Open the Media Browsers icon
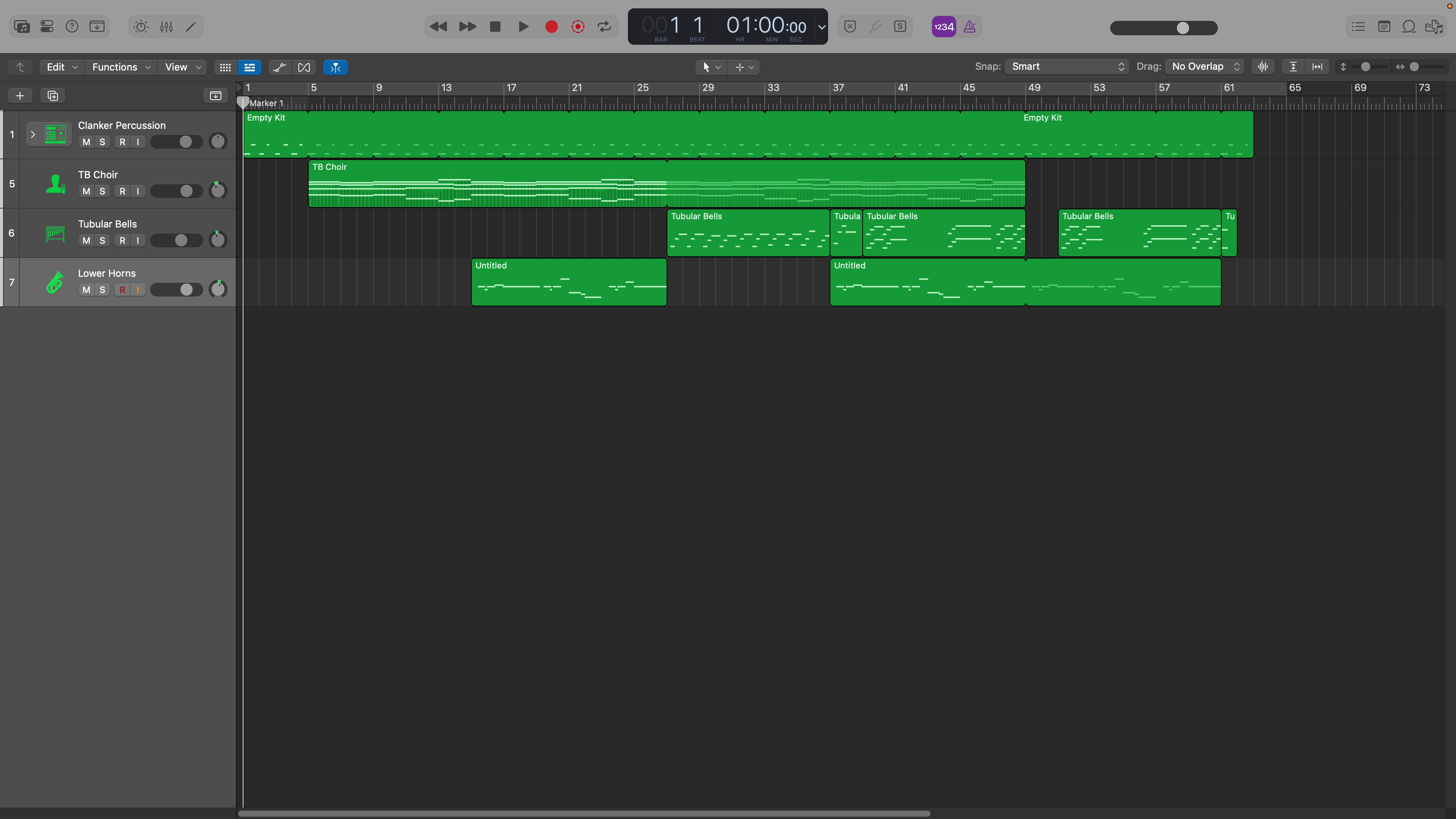The height and width of the screenshot is (819, 1456). click(1434, 27)
